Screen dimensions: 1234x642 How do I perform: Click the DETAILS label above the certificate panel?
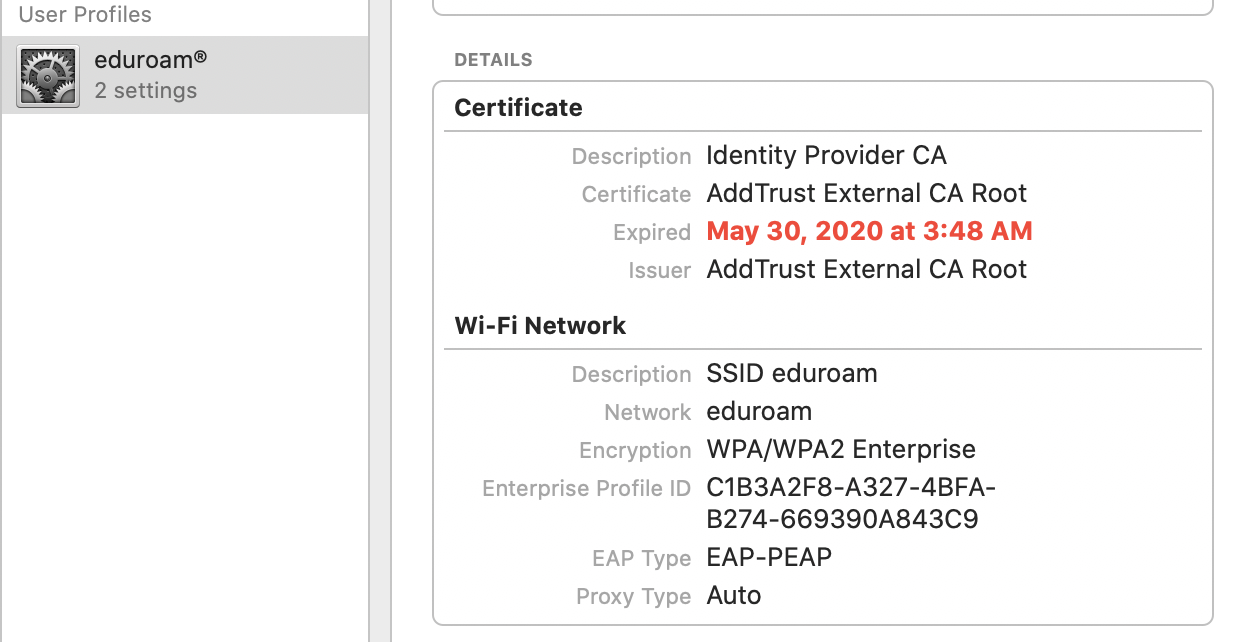click(493, 59)
